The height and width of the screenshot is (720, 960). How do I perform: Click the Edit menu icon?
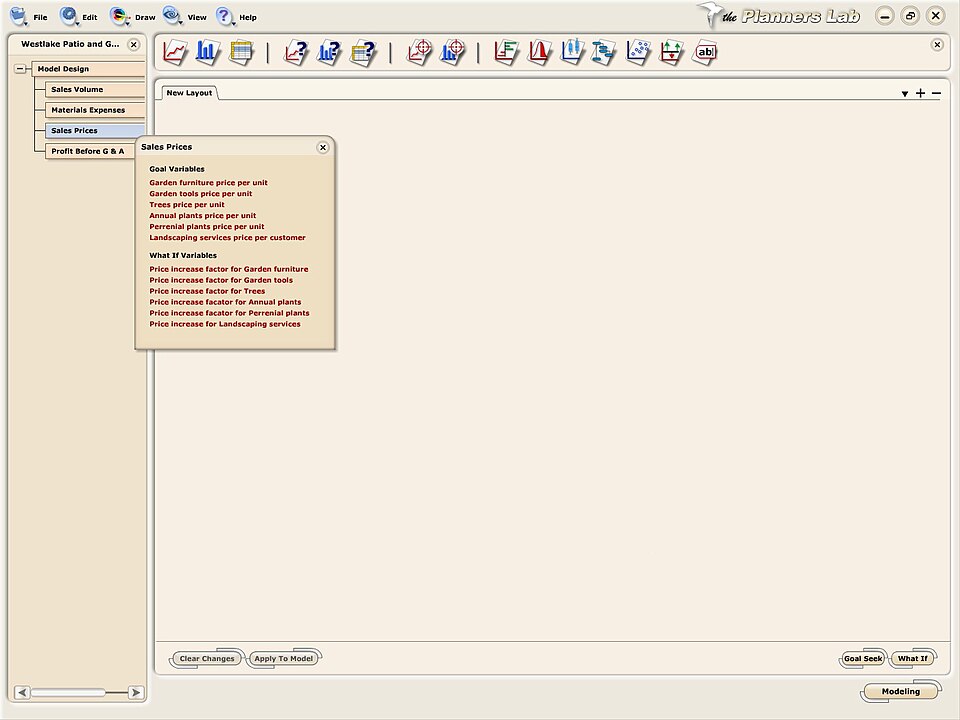click(69, 16)
